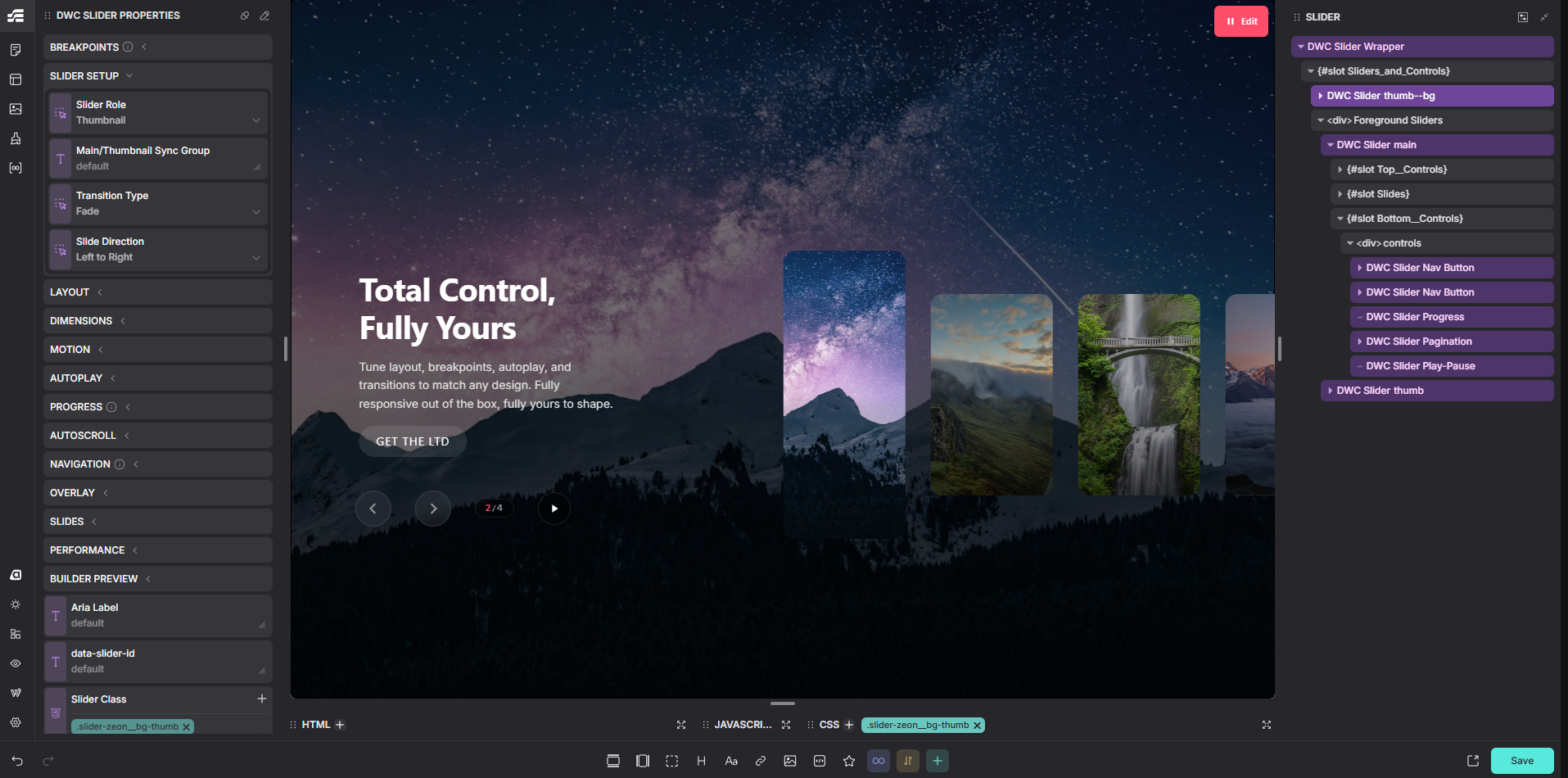Screen dimensions: 1568x778
Task: Open the loops bracket-infinity sidebar icon
Action: [16, 168]
